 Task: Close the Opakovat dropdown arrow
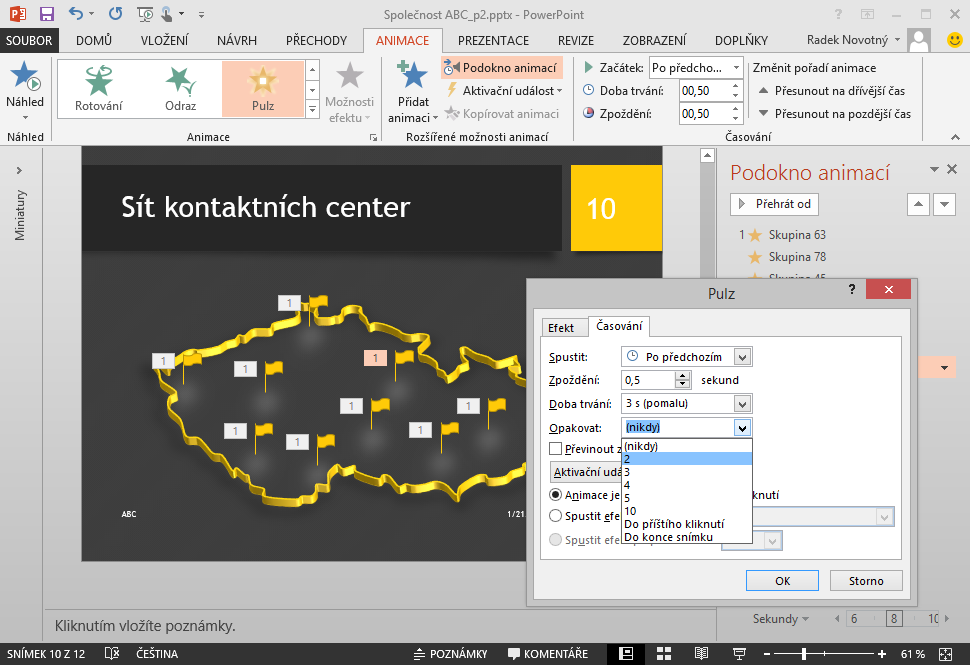(x=742, y=427)
